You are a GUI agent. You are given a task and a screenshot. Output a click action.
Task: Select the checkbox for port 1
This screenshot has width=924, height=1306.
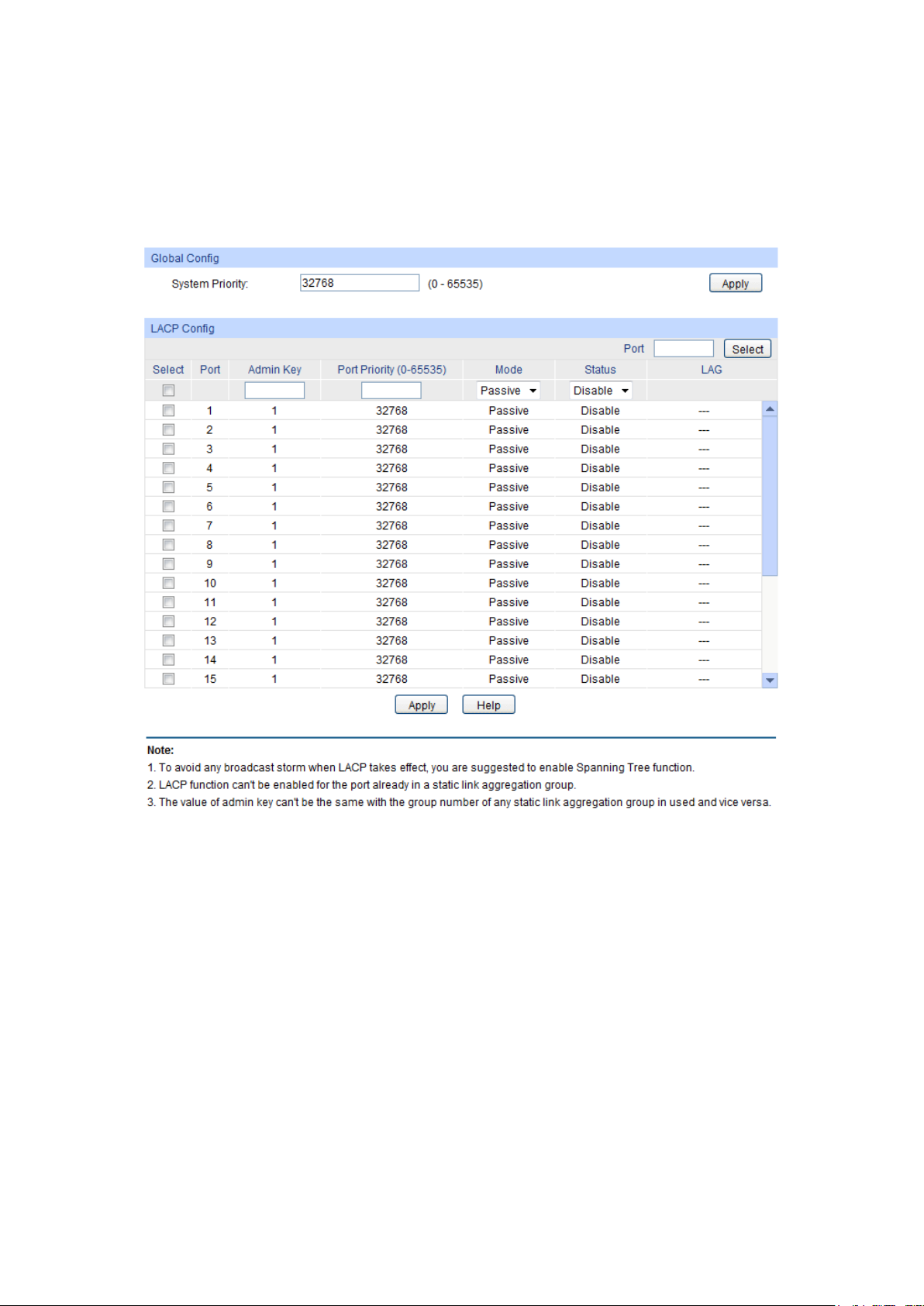click(168, 411)
